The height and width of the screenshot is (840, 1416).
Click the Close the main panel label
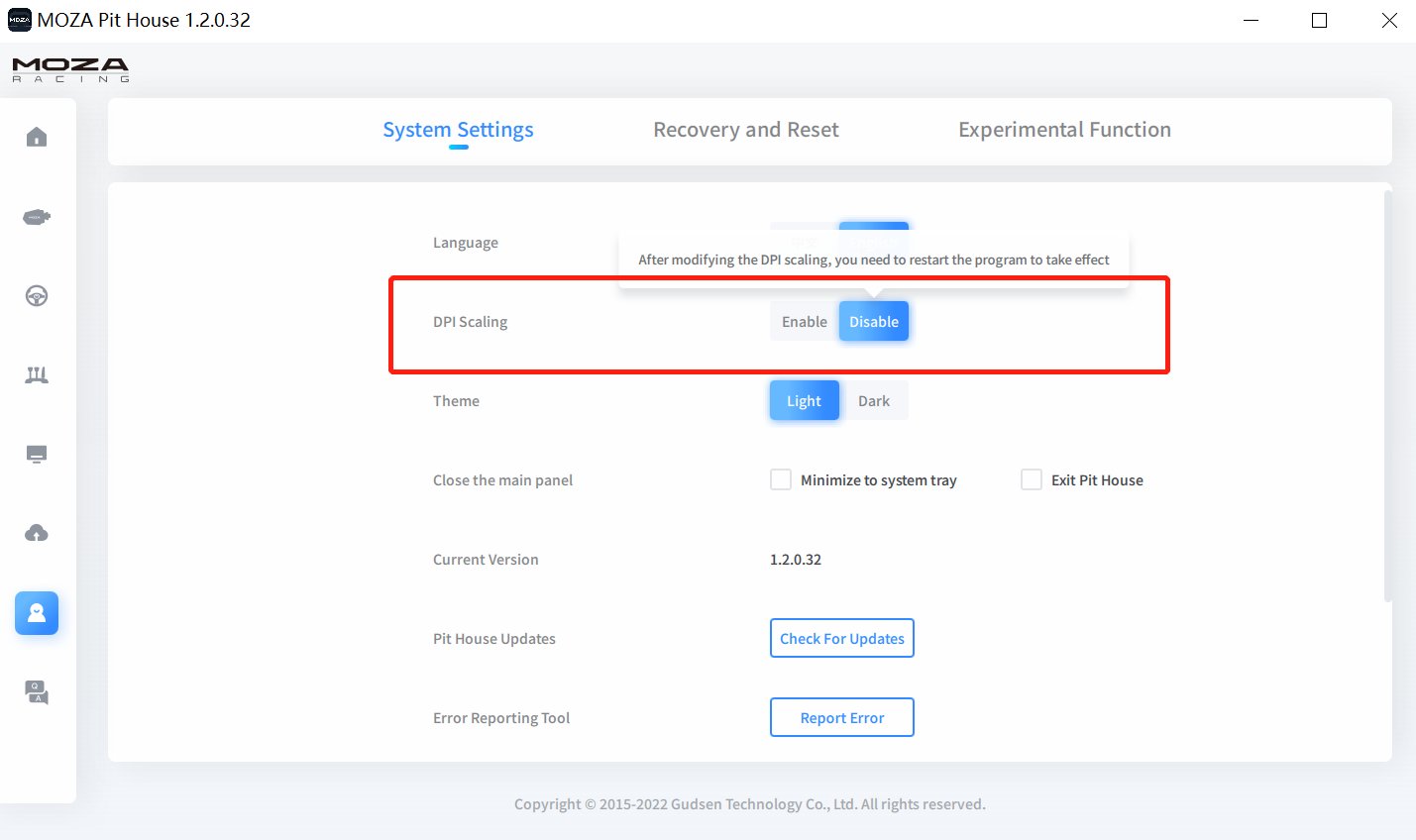coord(502,479)
